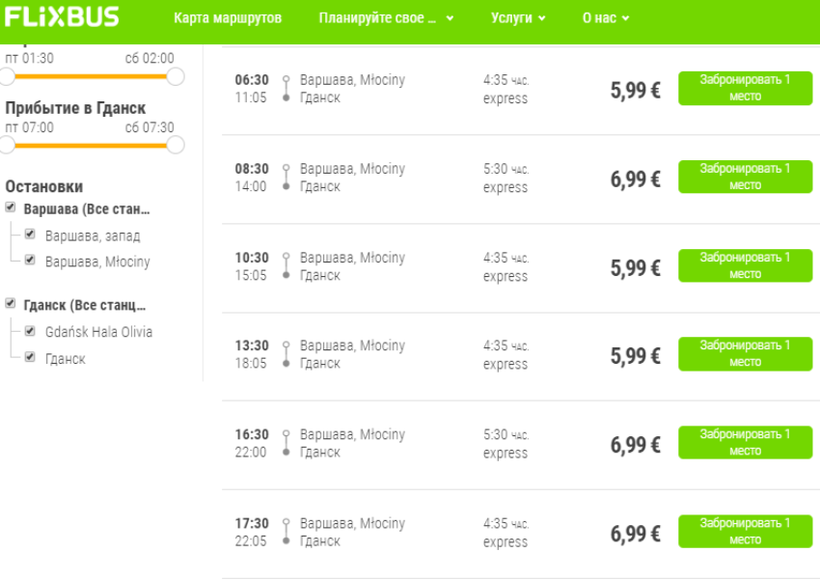Click route stops icon for 08:30 trip
This screenshot has height=580, width=820.
click(286, 177)
